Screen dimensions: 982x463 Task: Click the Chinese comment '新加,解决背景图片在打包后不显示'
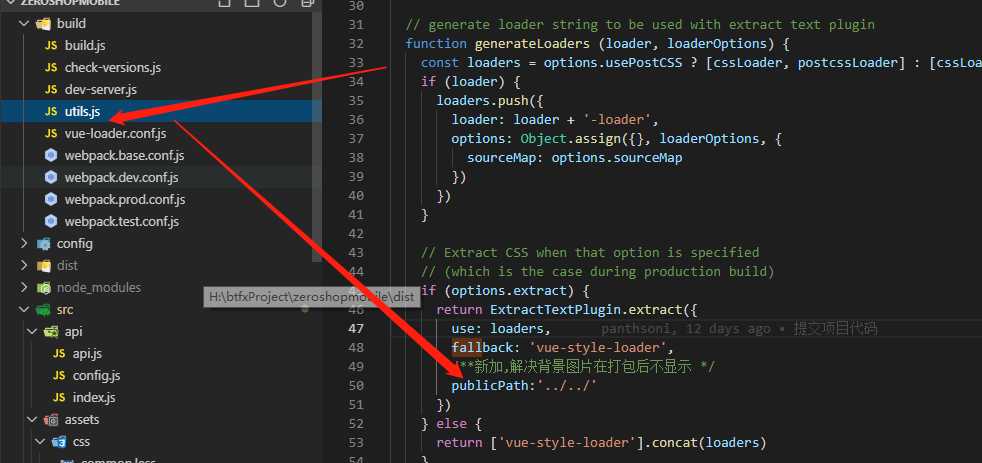coord(582,367)
